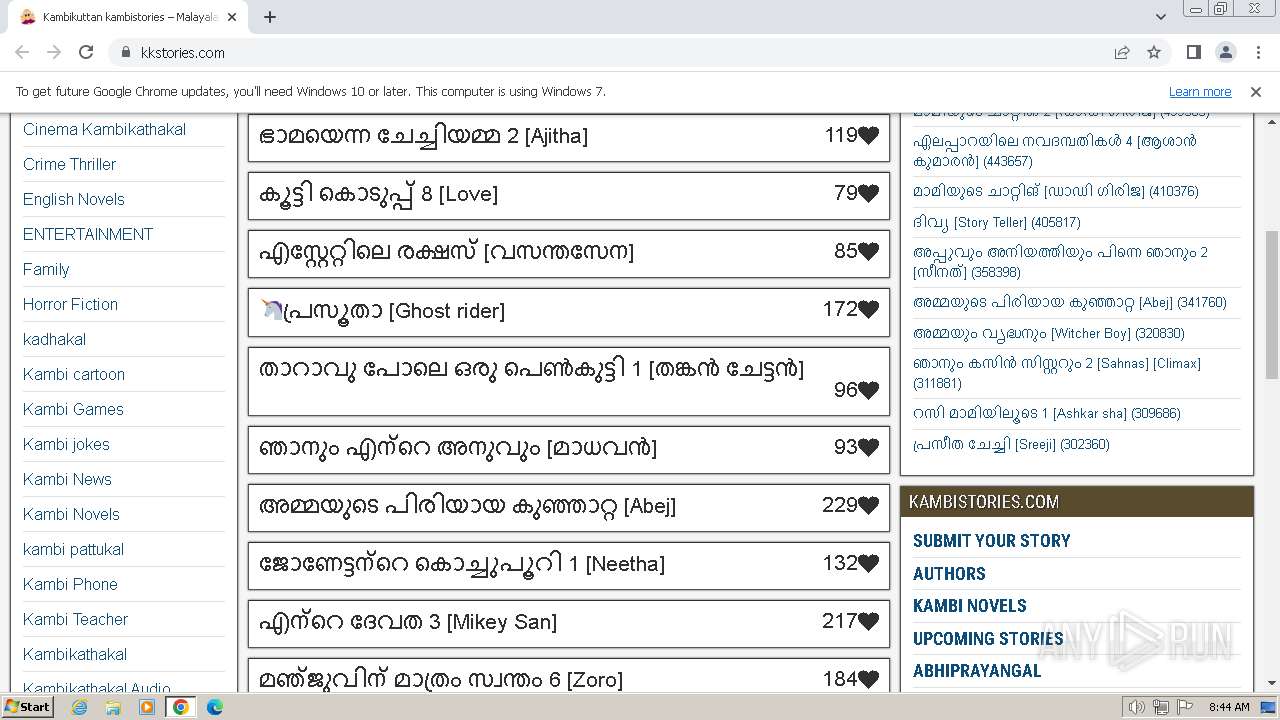Launch Internet Explorer from taskbar
This screenshot has height=720, width=1280.
[x=79, y=707]
